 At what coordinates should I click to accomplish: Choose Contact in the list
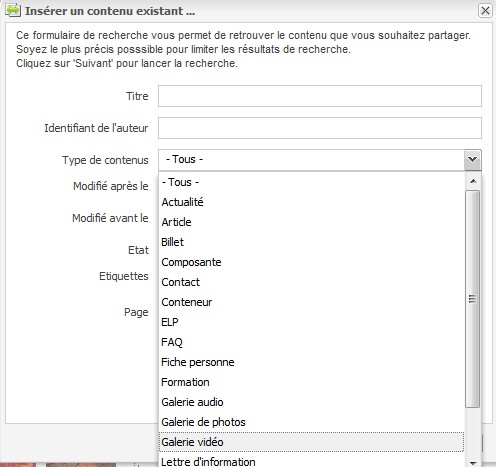(311, 282)
